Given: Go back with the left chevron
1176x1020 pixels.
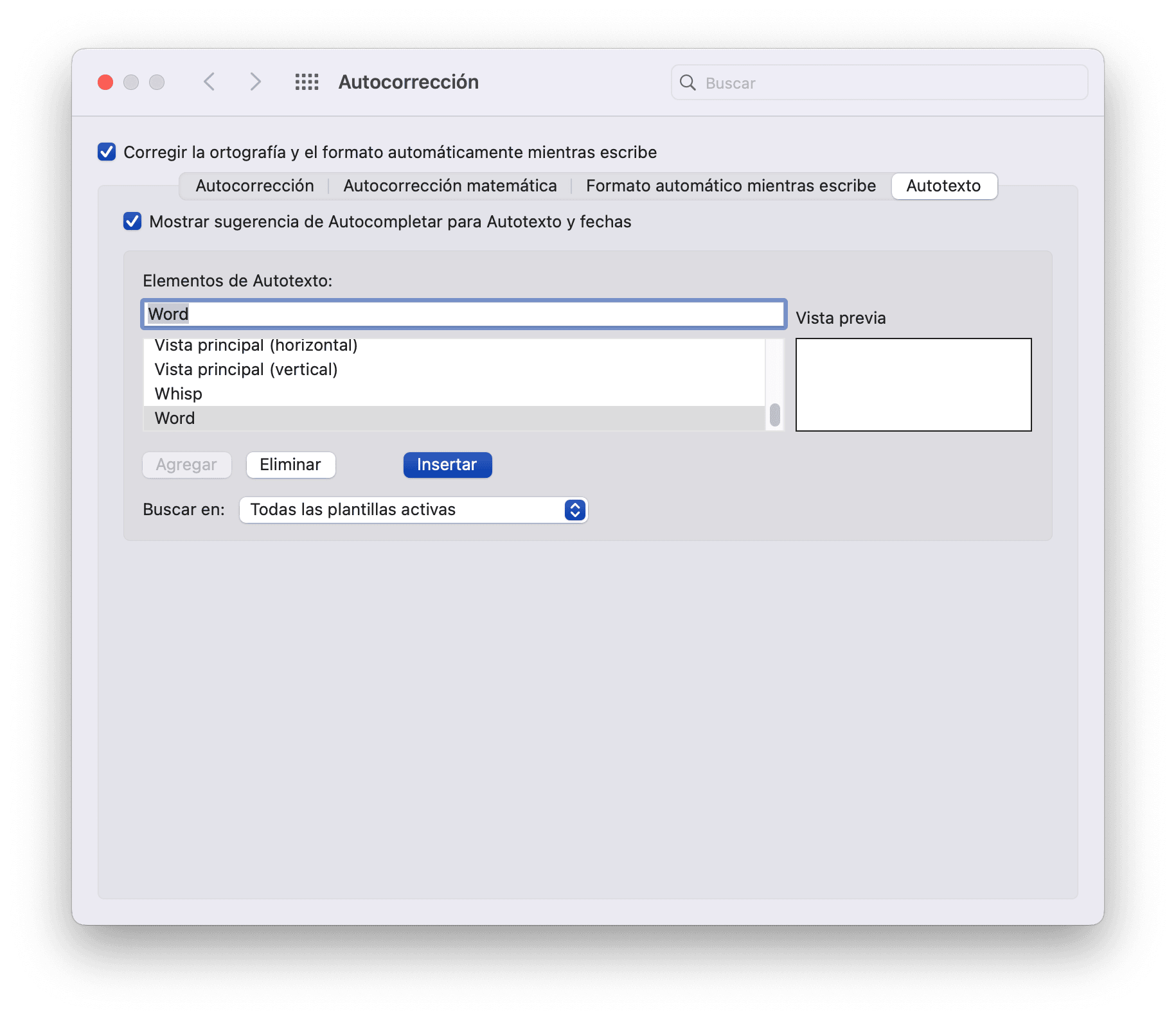Looking at the screenshot, I should tap(209, 82).
